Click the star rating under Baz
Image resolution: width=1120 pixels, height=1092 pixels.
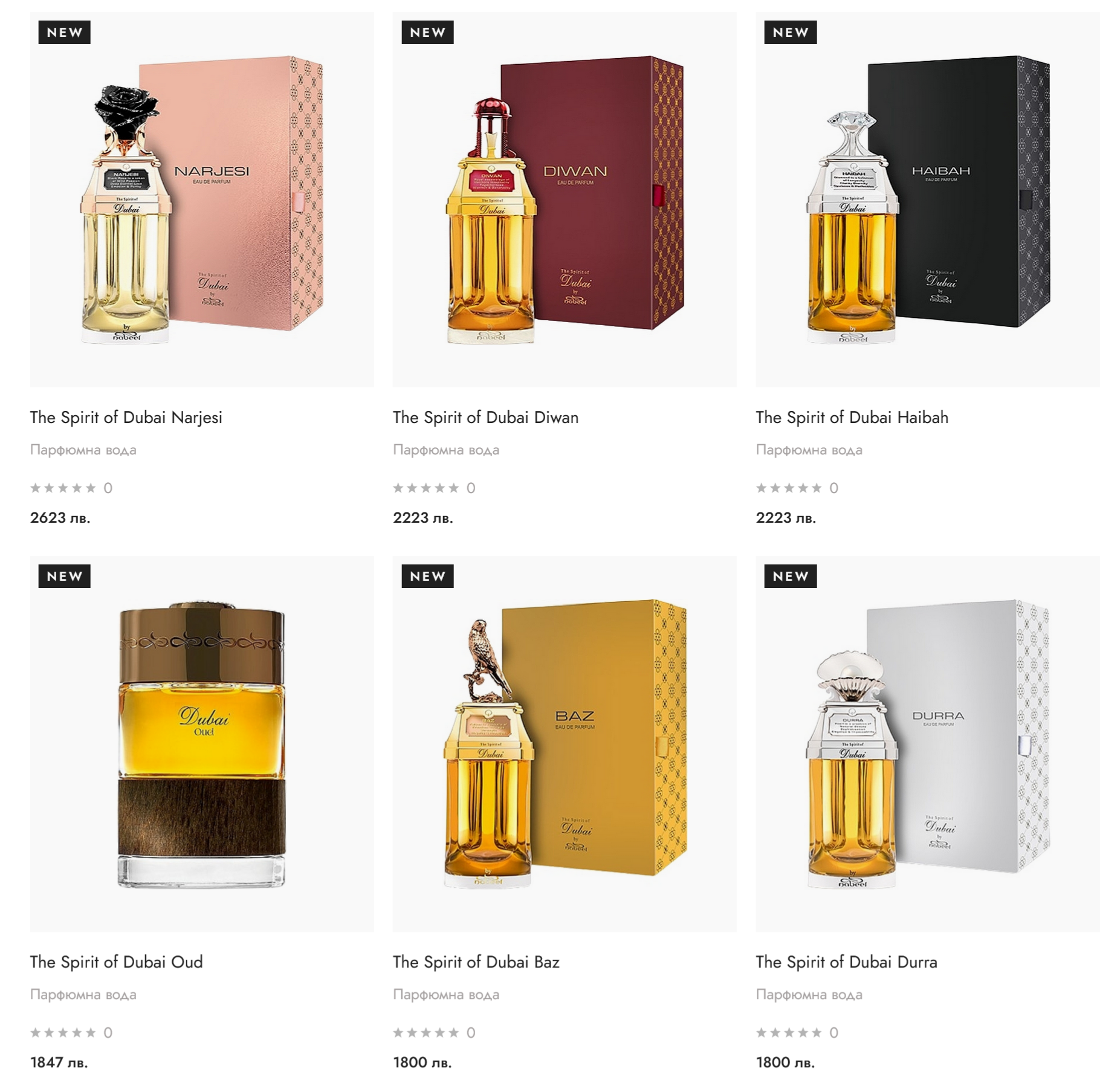pyautogui.click(x=426, y=1032)
